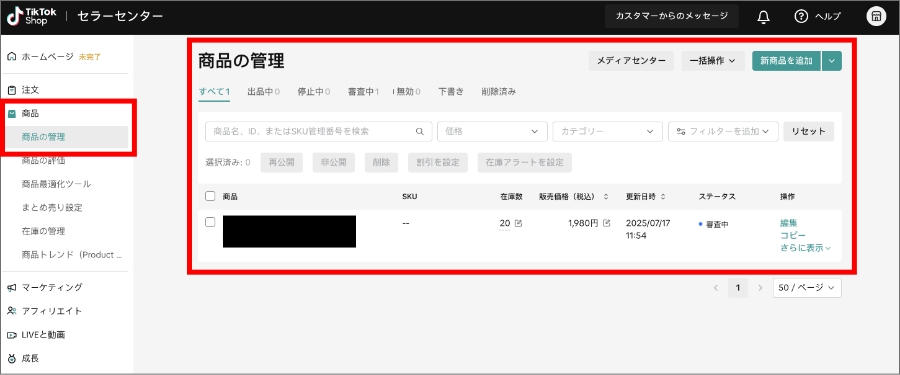Open the 価格 filter dropdown
The height and width of the screenshot is (375, 900).
pos(492,132)
